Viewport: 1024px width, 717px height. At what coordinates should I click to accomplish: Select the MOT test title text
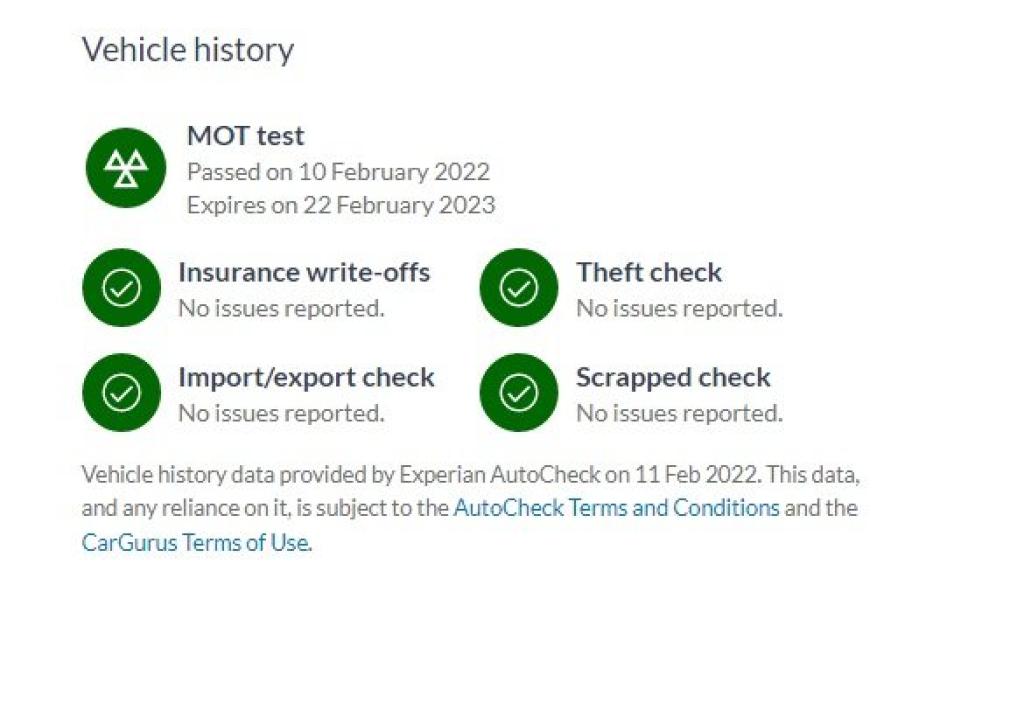pyautogui.click(x=245, y=136)
